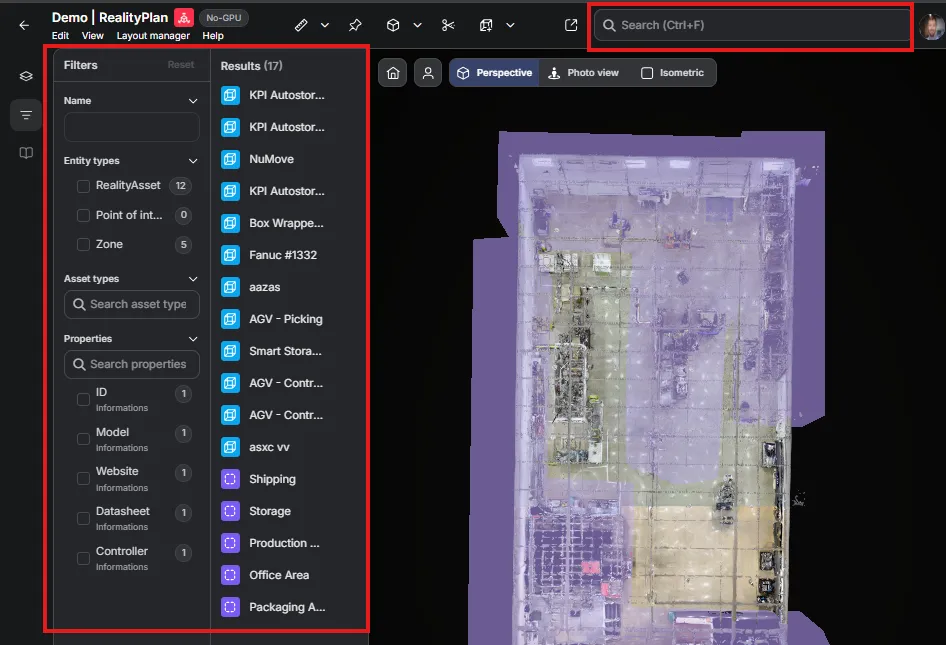Viewport: 946px width, 645px height.
Task: Open the dropdown next to floor plan tool
Action: [x=510, y=25]
